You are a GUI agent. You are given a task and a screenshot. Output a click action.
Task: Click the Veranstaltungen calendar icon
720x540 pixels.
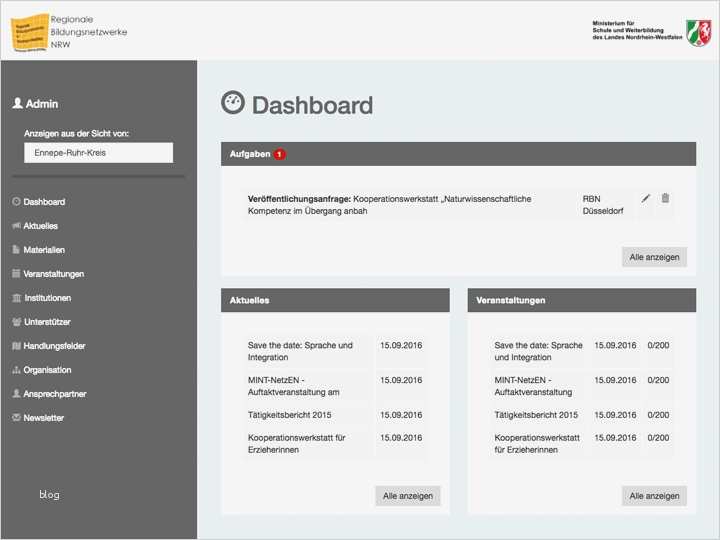pos(16,274)
